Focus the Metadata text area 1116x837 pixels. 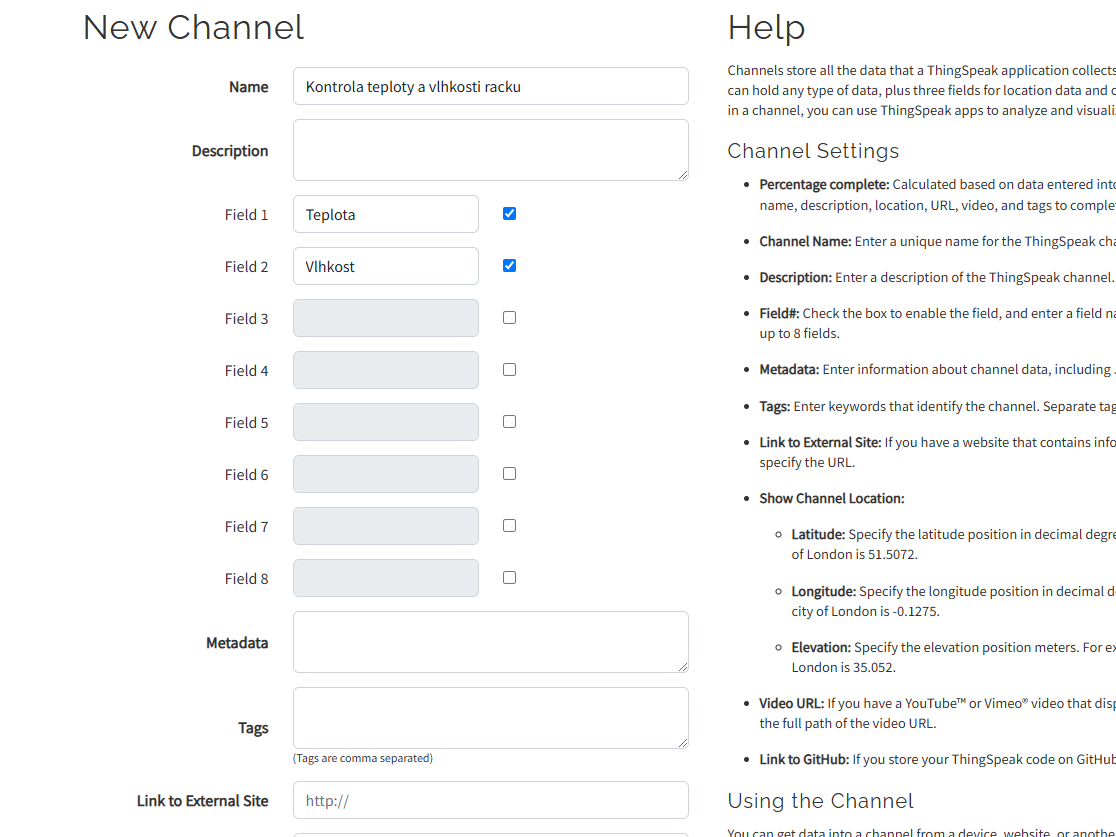(x=490, y=642)
